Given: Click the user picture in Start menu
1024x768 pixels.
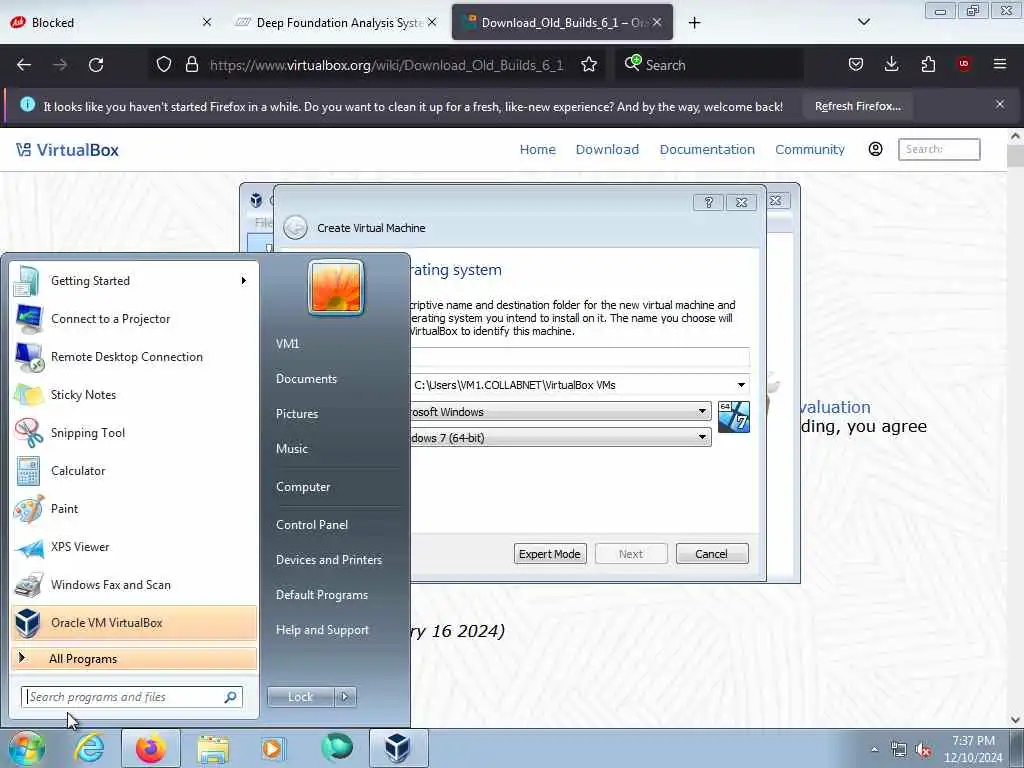Looking at the screenshot, I should 336,287.
